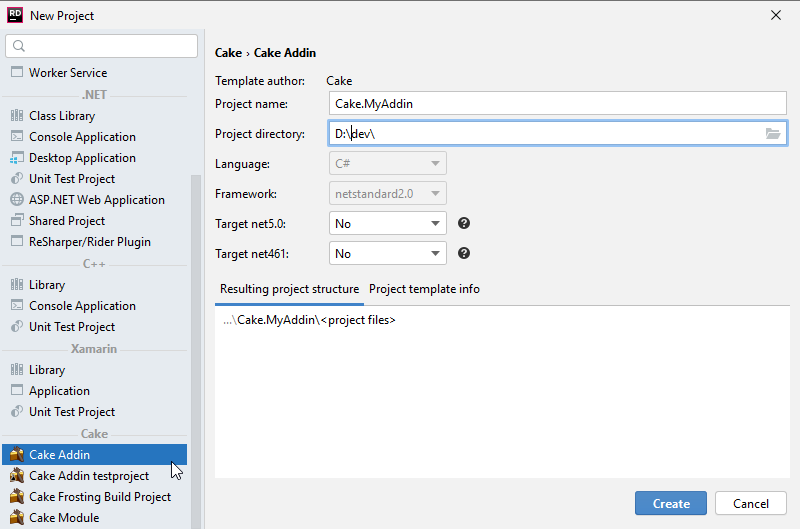This screenshot has width=800, height=529.
Task: Click the Xamarin Library icon
Action: 17,369
